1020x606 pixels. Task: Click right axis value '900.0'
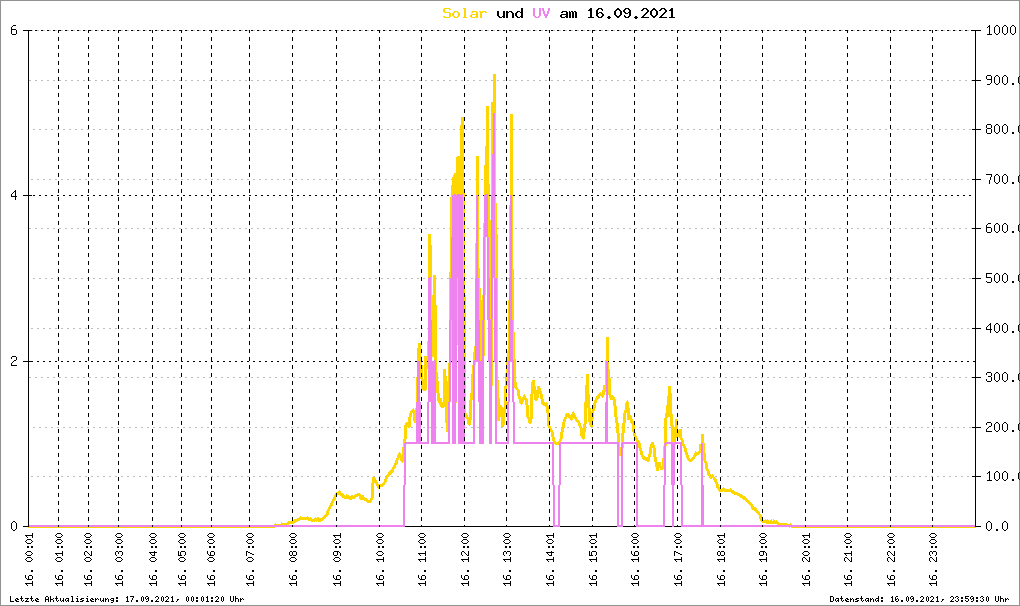point(1000,80)
